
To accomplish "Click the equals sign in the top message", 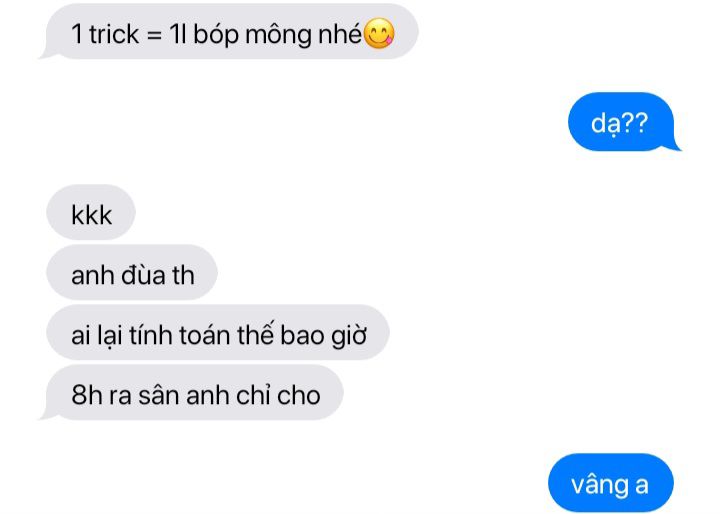I will (x=154, y=35).
